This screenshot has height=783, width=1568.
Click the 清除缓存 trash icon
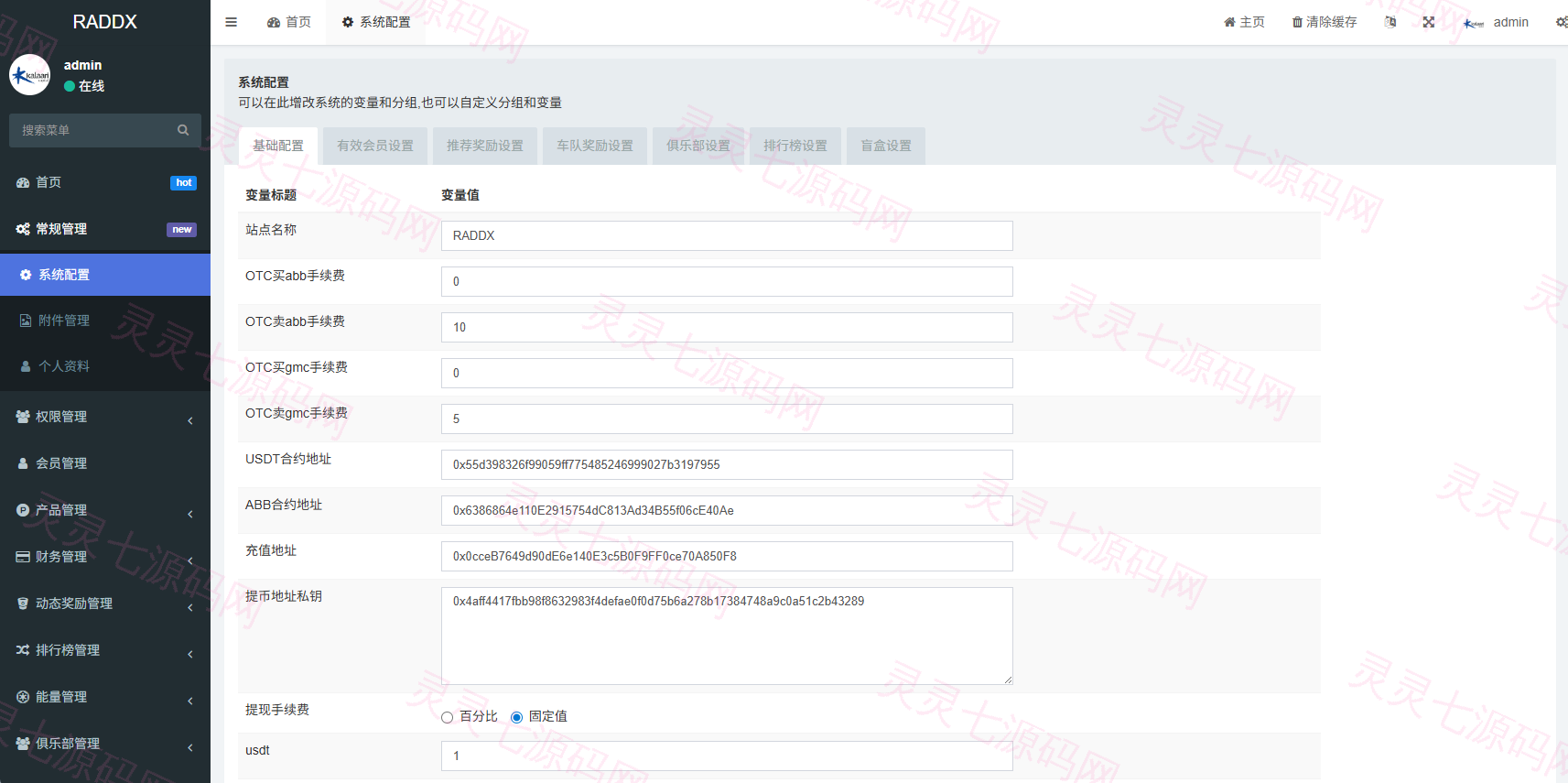1297,22
